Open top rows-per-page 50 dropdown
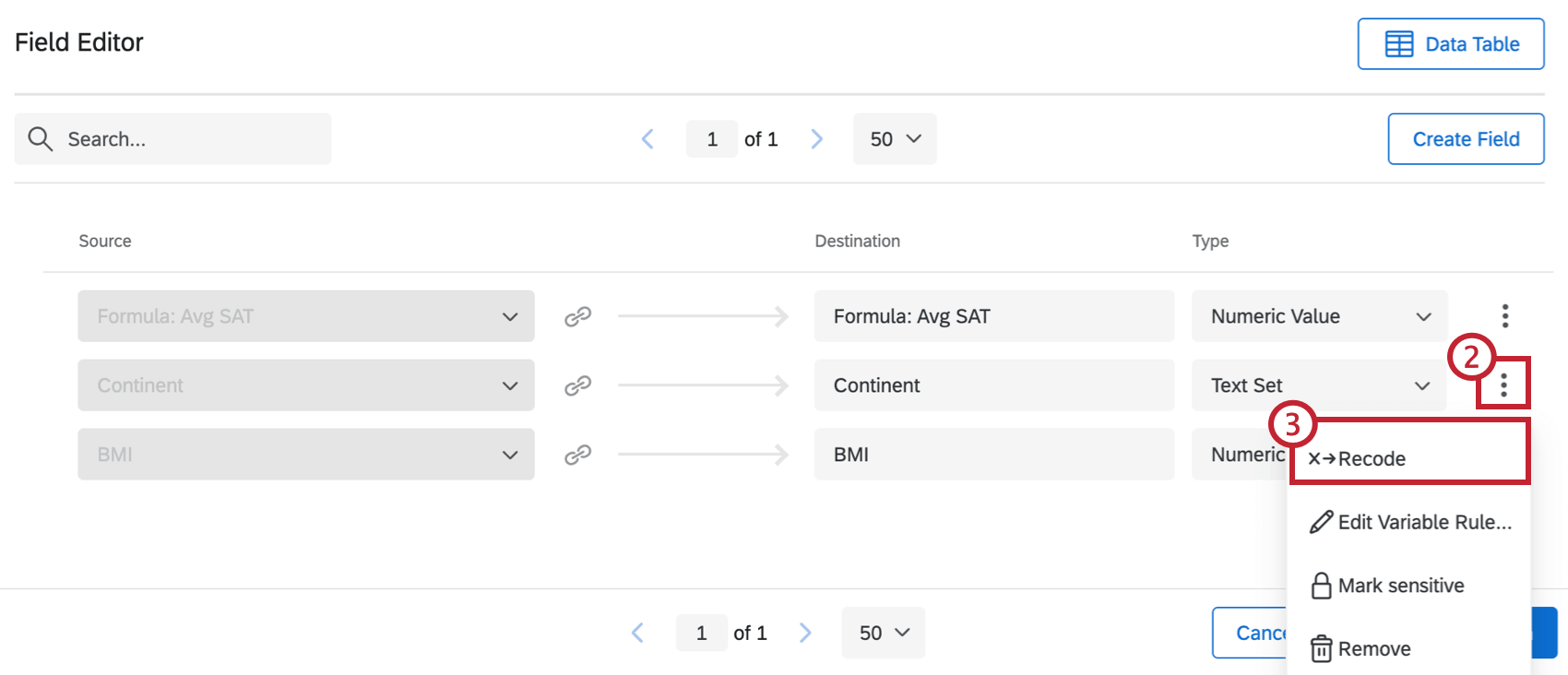The image size is (1568, 675). point(895,139)
